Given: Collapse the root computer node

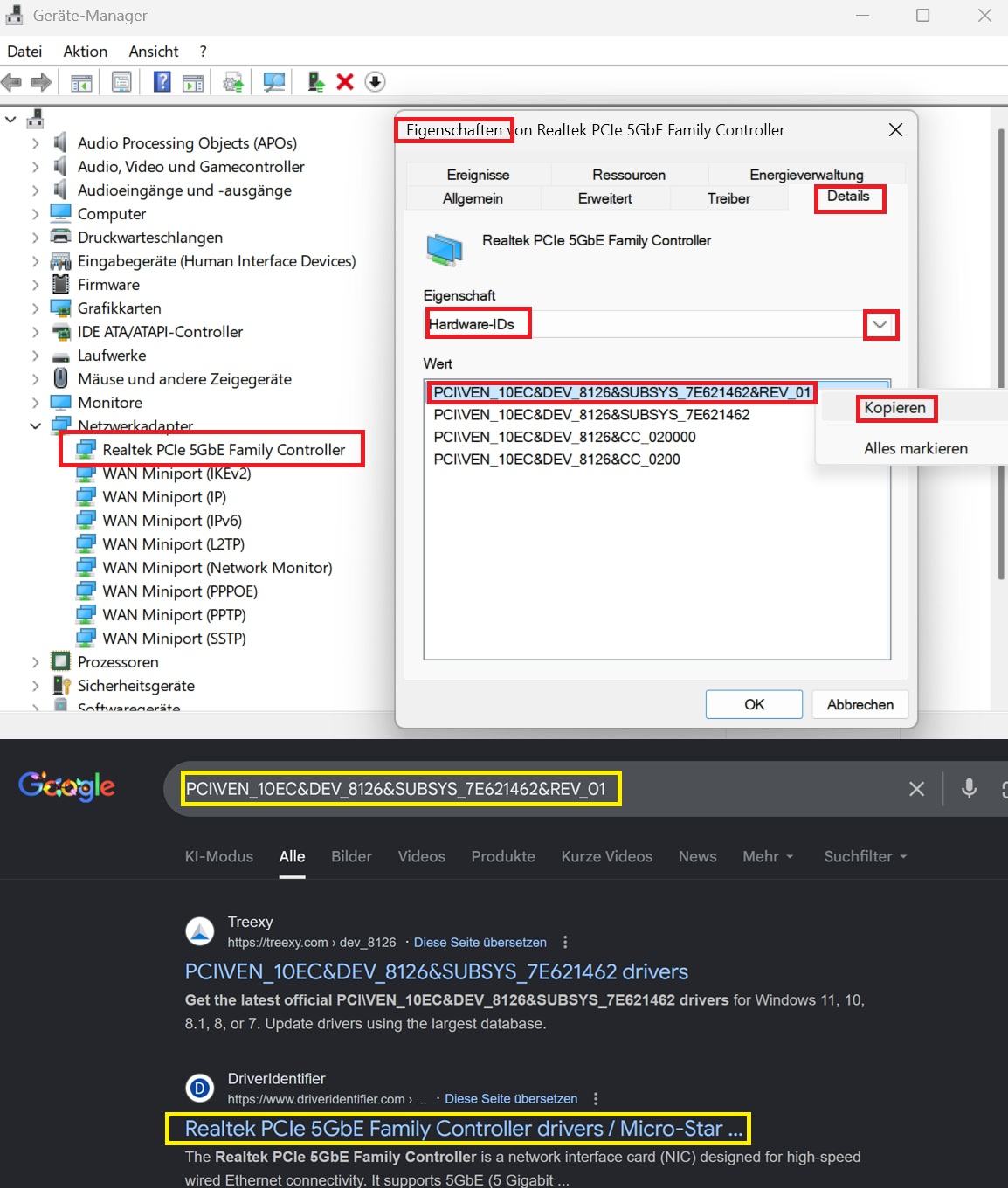Looking at the screenshot, I should (x=10, y=120).
